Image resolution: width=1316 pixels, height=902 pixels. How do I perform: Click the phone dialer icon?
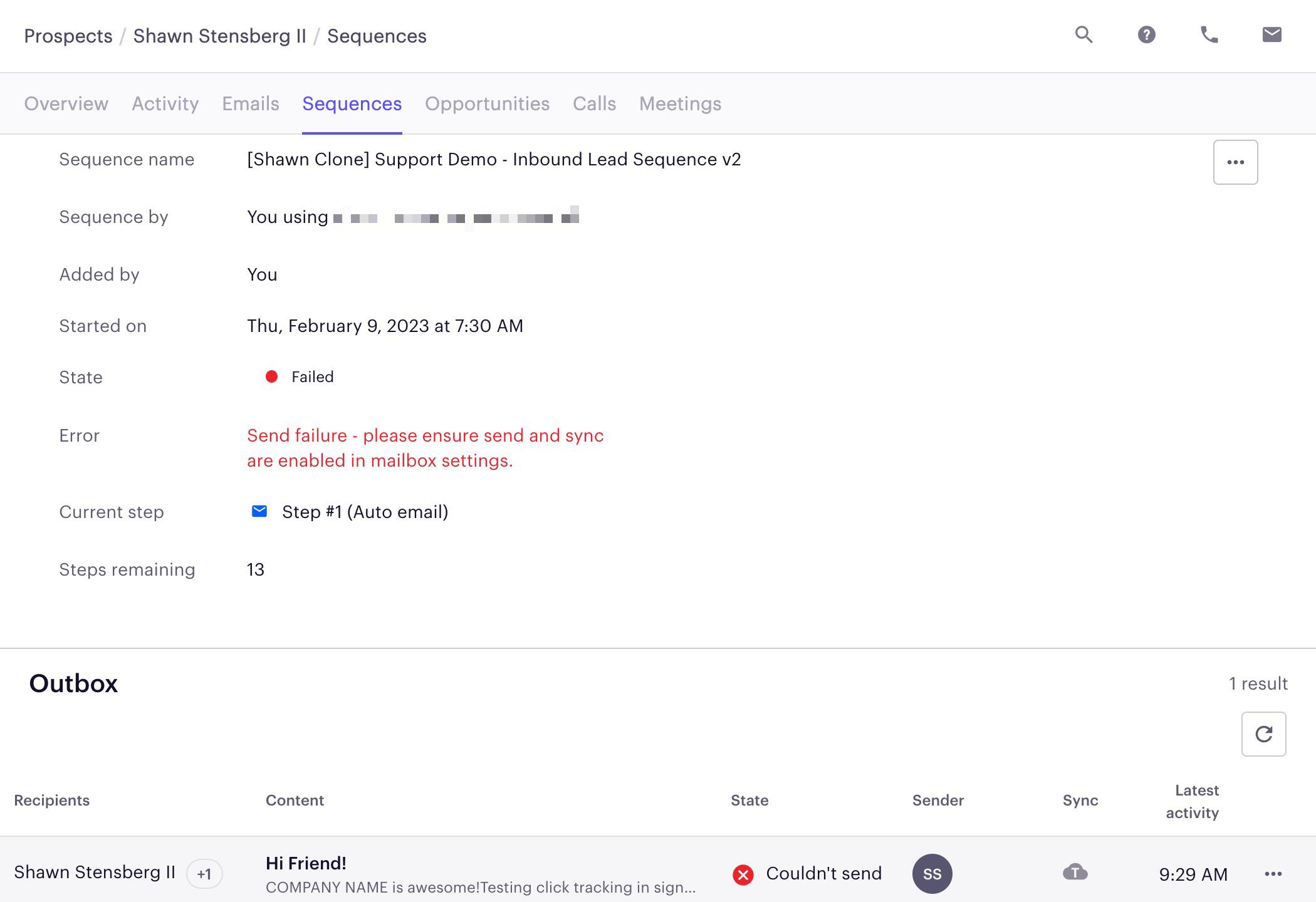pos(1209,34)
